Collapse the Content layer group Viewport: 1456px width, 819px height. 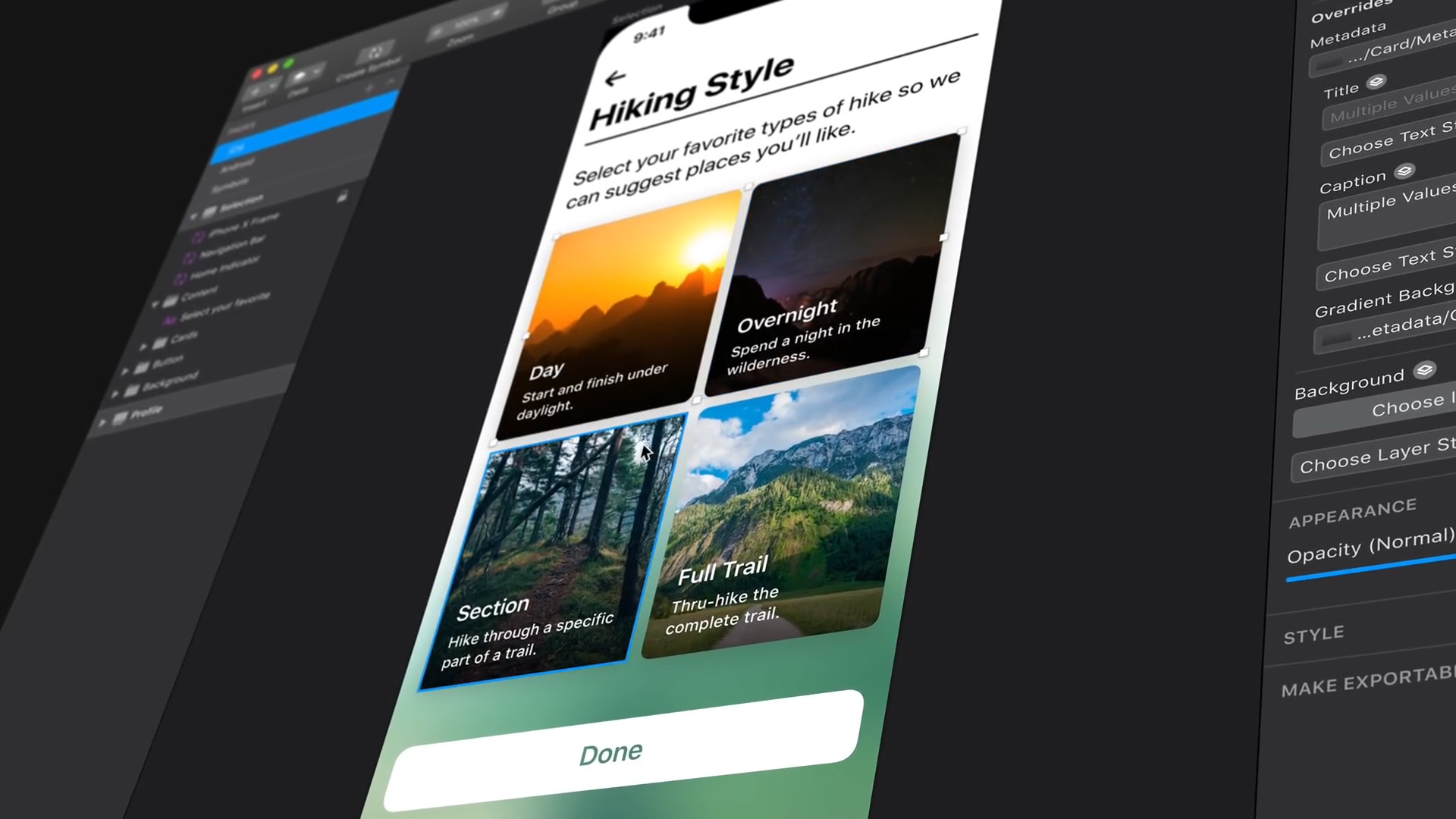(x=155, y=304)
